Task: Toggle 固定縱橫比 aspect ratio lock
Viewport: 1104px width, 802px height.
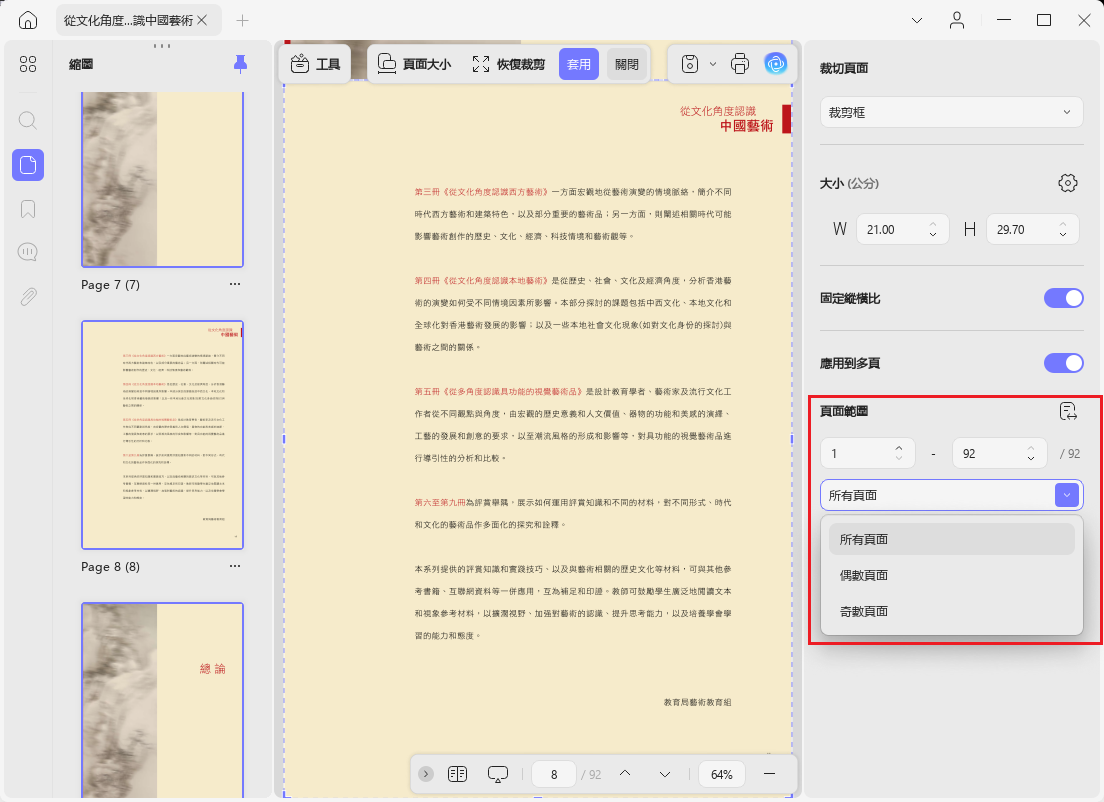Action: (1064, 299)
